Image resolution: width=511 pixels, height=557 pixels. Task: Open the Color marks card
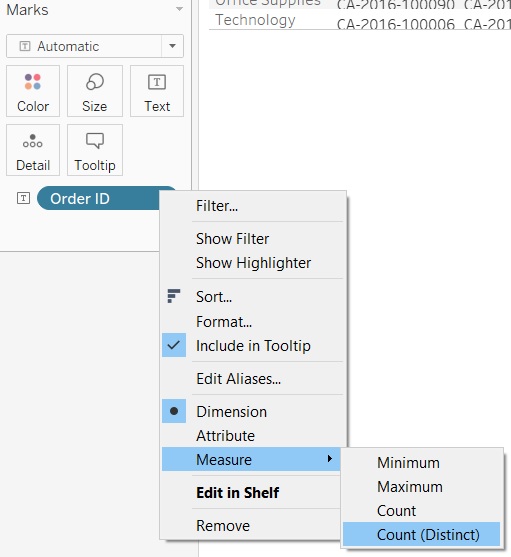coord(33,91)
